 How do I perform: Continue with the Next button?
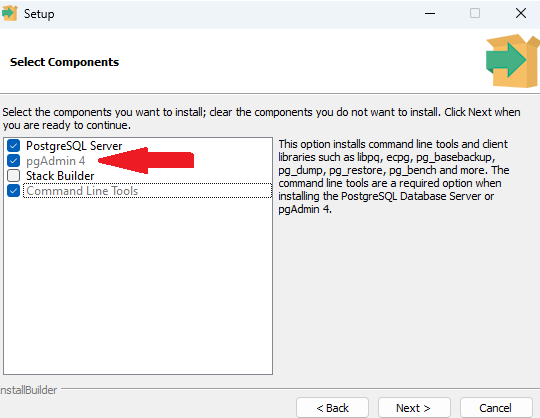[414, 408]
